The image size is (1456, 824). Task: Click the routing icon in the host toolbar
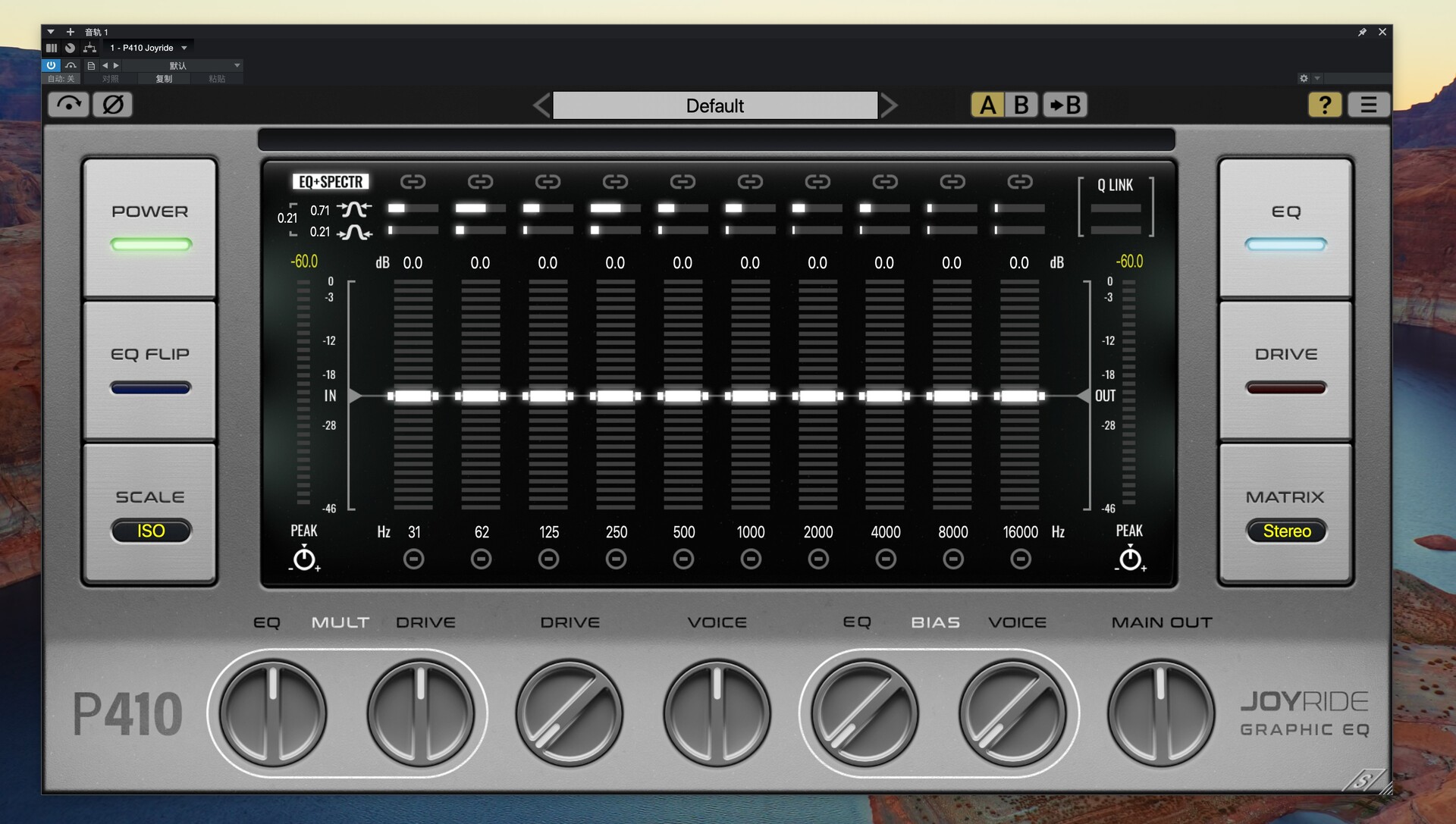coord(90,48)
